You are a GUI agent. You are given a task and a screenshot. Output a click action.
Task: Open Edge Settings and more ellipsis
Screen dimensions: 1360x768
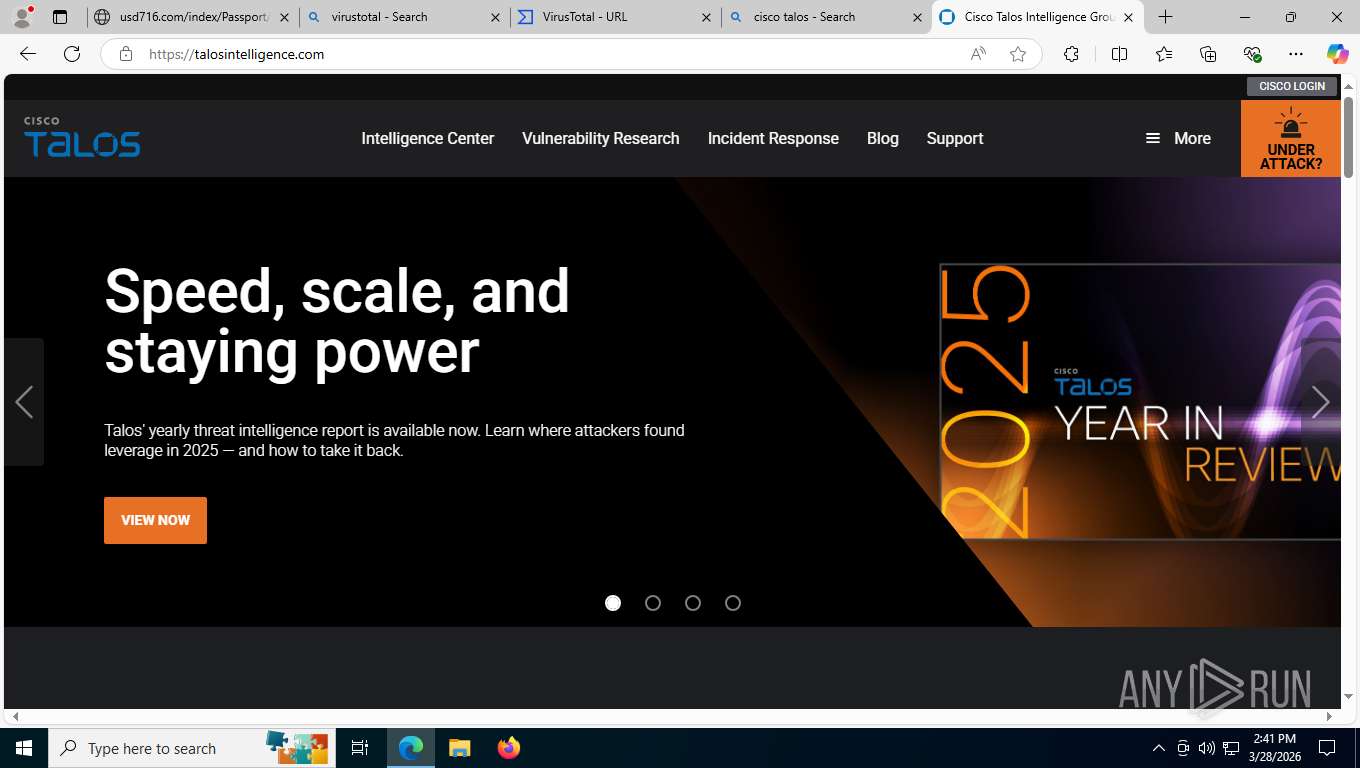coord(1296,54)
